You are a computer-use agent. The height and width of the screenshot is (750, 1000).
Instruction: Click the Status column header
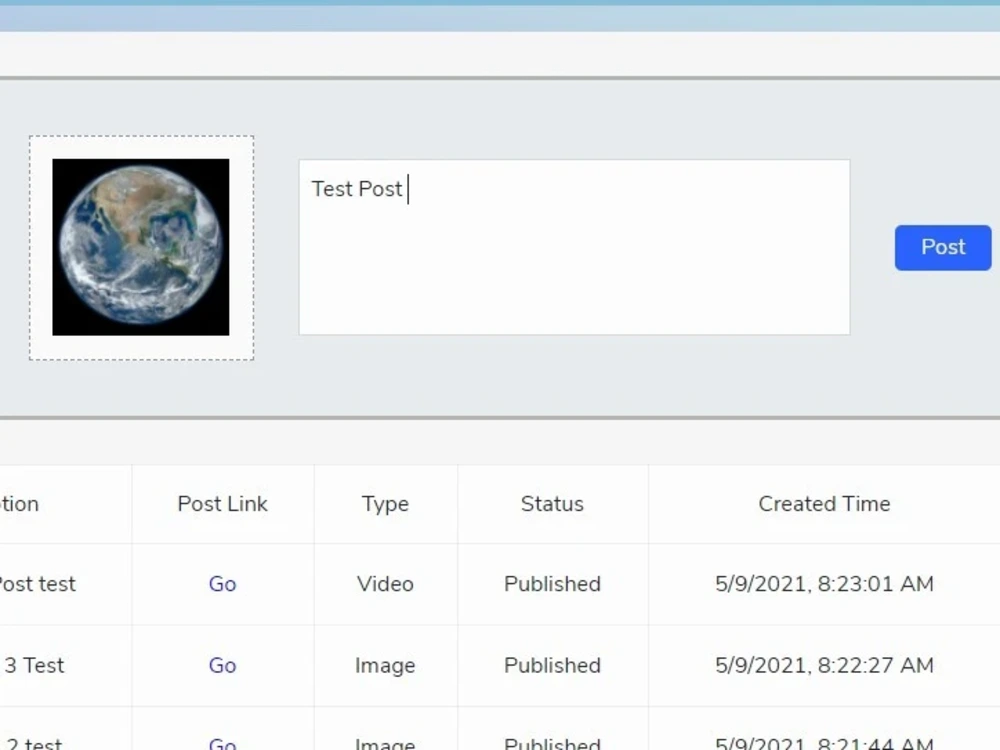point(552,504)
